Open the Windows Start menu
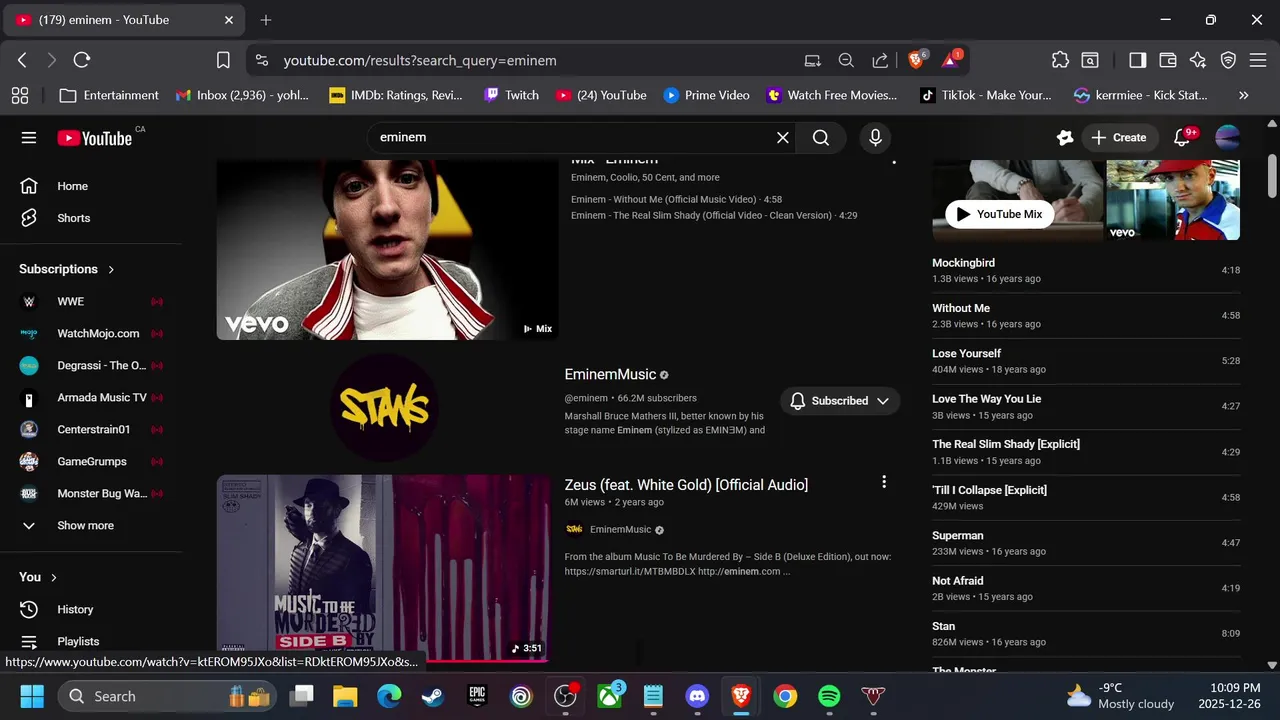The width and height of the screenshot is (1280, 720). (x=32, y=696)
